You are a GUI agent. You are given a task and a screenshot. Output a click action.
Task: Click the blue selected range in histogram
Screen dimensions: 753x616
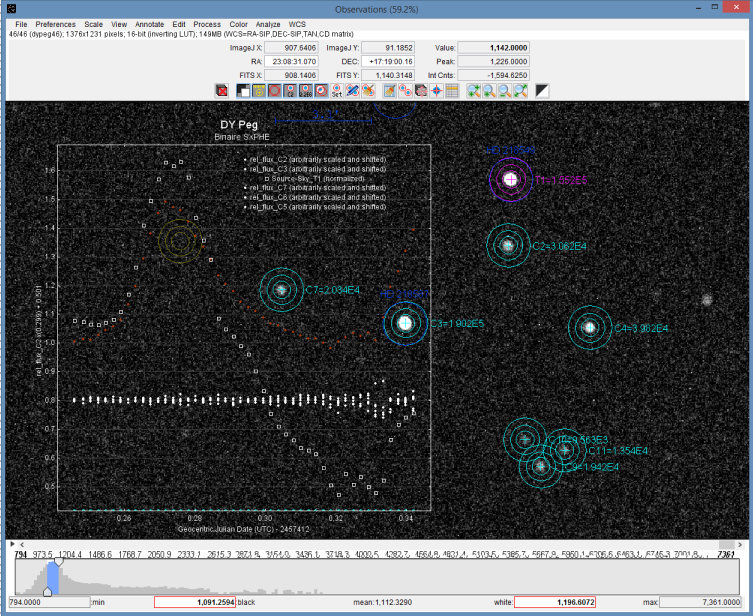53,579
